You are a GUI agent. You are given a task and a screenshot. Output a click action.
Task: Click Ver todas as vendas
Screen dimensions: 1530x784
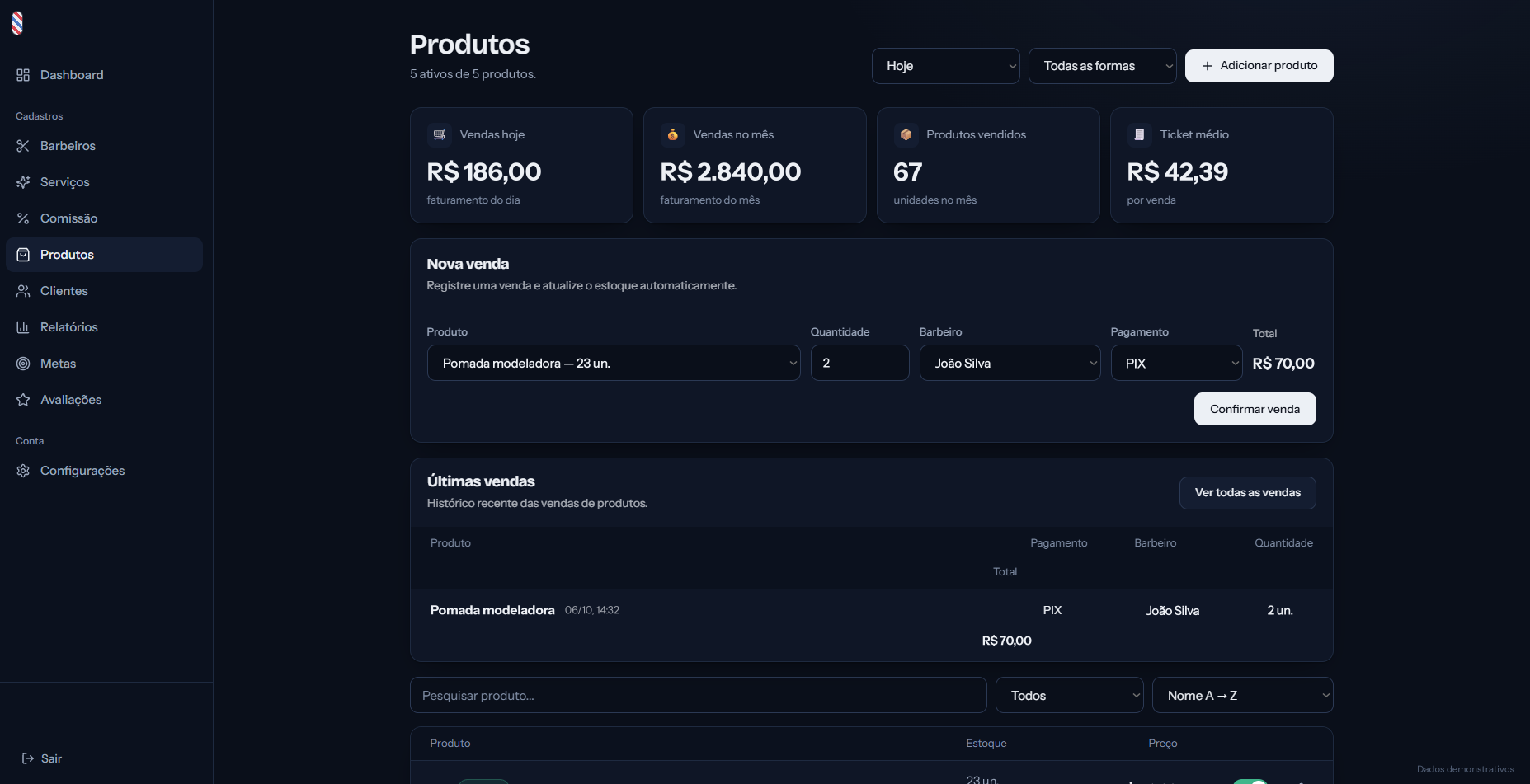click(1248, 493)
